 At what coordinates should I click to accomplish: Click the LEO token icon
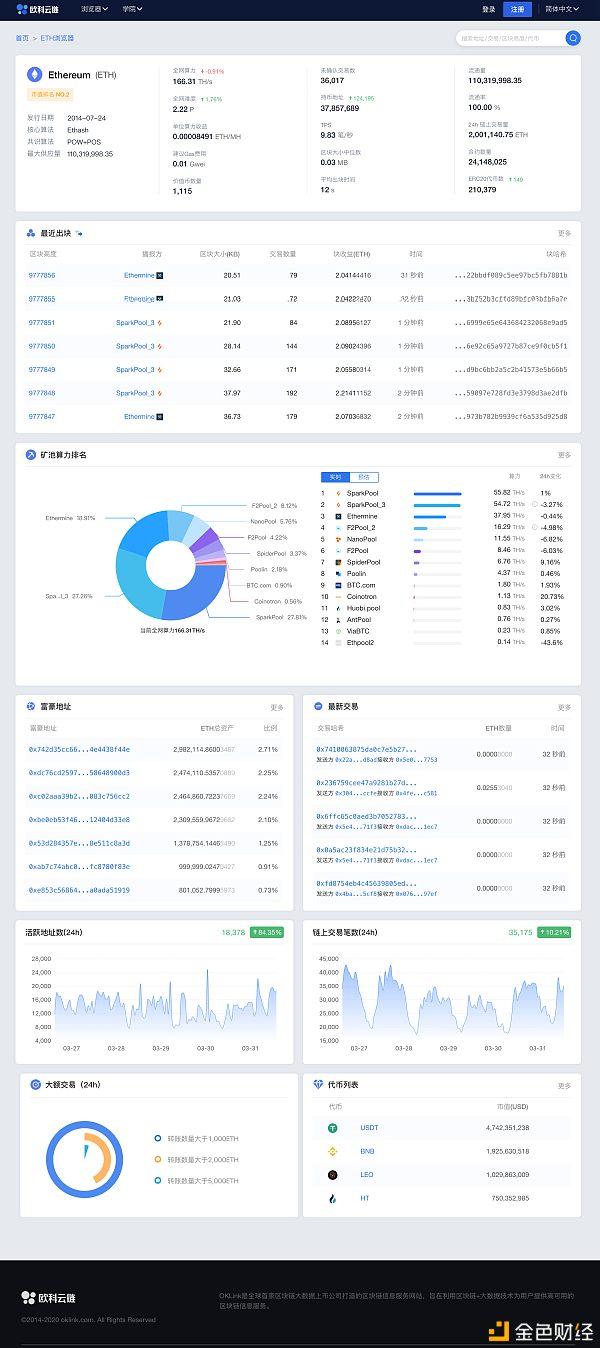pyautogui.click(x=334, y=1174)
